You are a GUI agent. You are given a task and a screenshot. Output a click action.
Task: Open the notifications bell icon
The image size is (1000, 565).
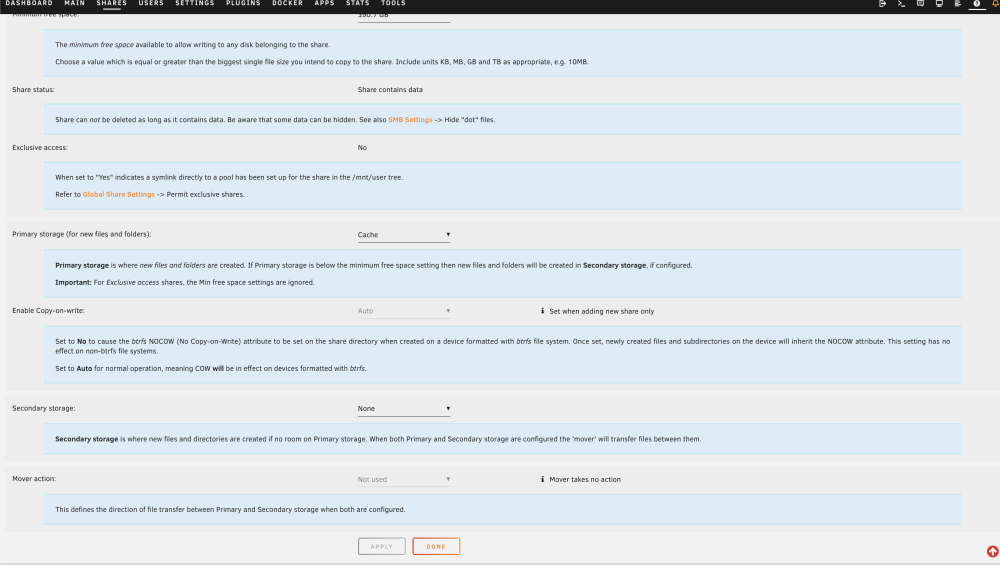point(995,4)
